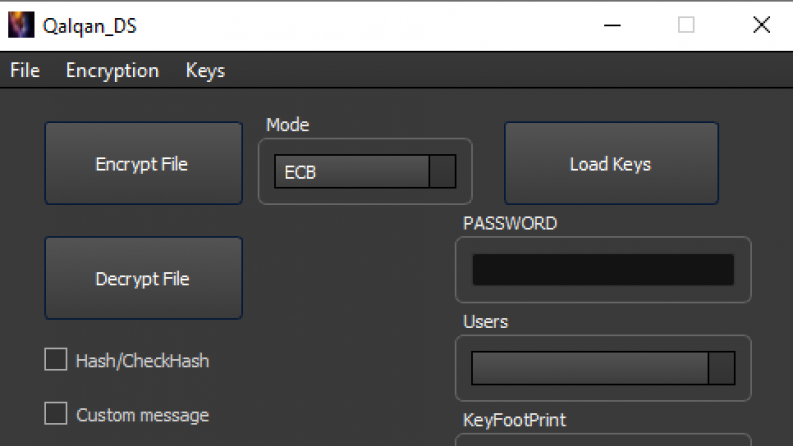This screenshot has height=446, width=793.
Task: Click the maximize button in title bar
Action: [686, 25]
